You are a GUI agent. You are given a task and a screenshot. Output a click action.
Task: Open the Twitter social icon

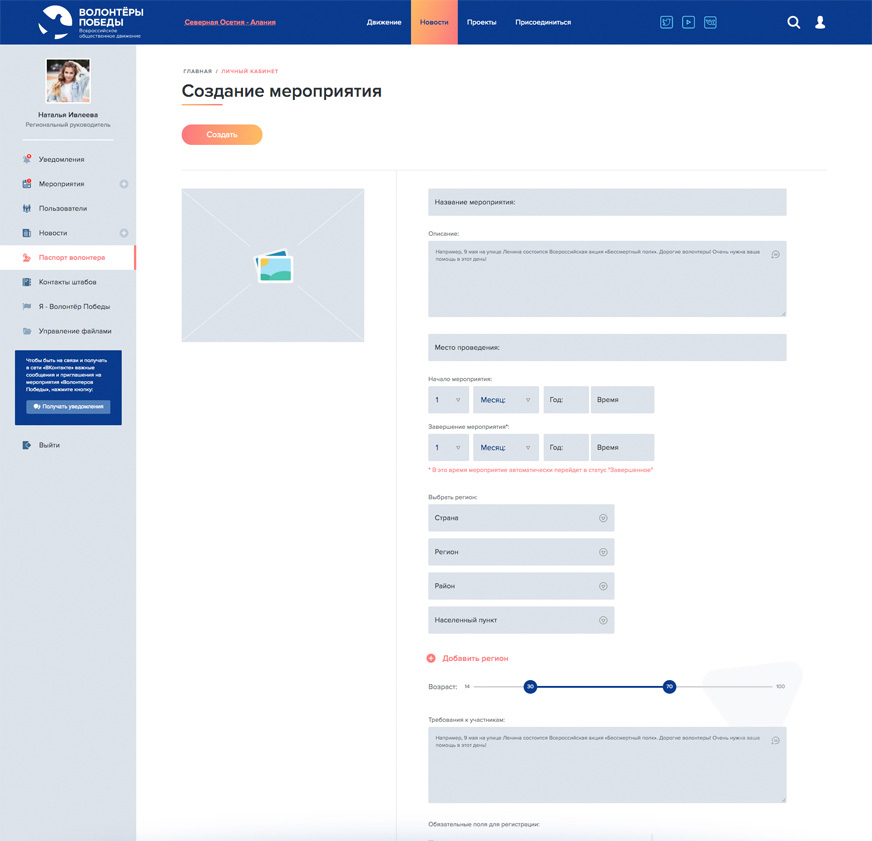click(666, 22)
